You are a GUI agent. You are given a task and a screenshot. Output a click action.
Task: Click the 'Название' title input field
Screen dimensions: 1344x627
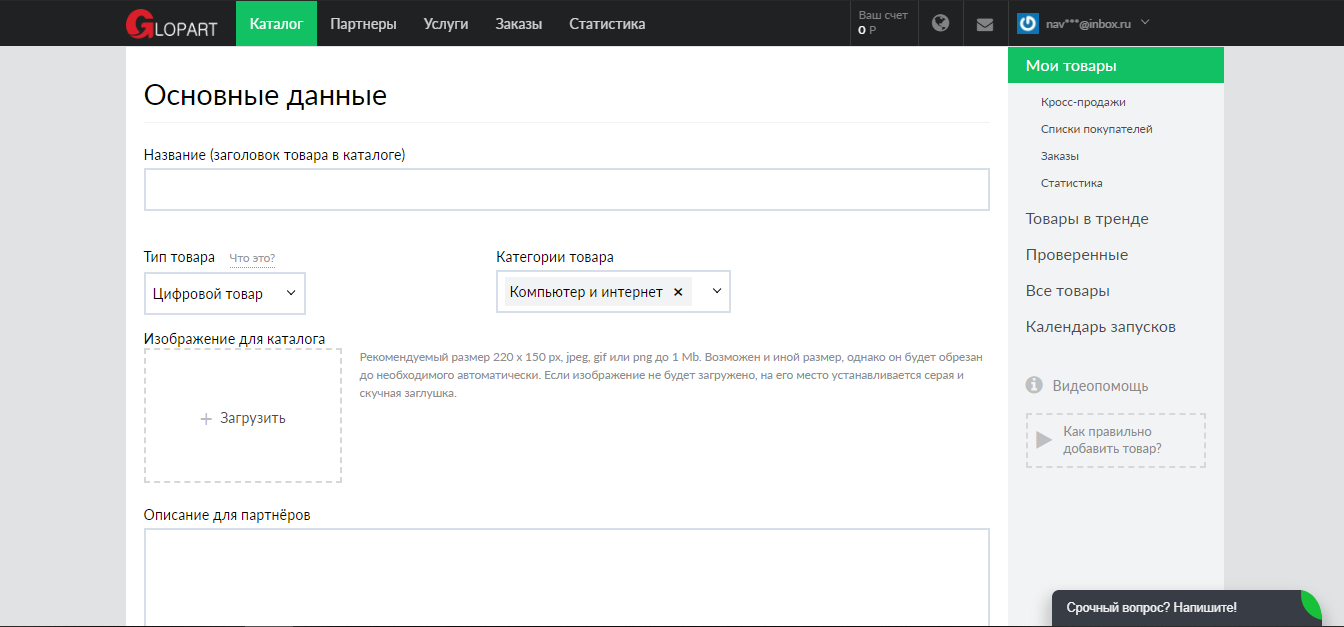566,189
